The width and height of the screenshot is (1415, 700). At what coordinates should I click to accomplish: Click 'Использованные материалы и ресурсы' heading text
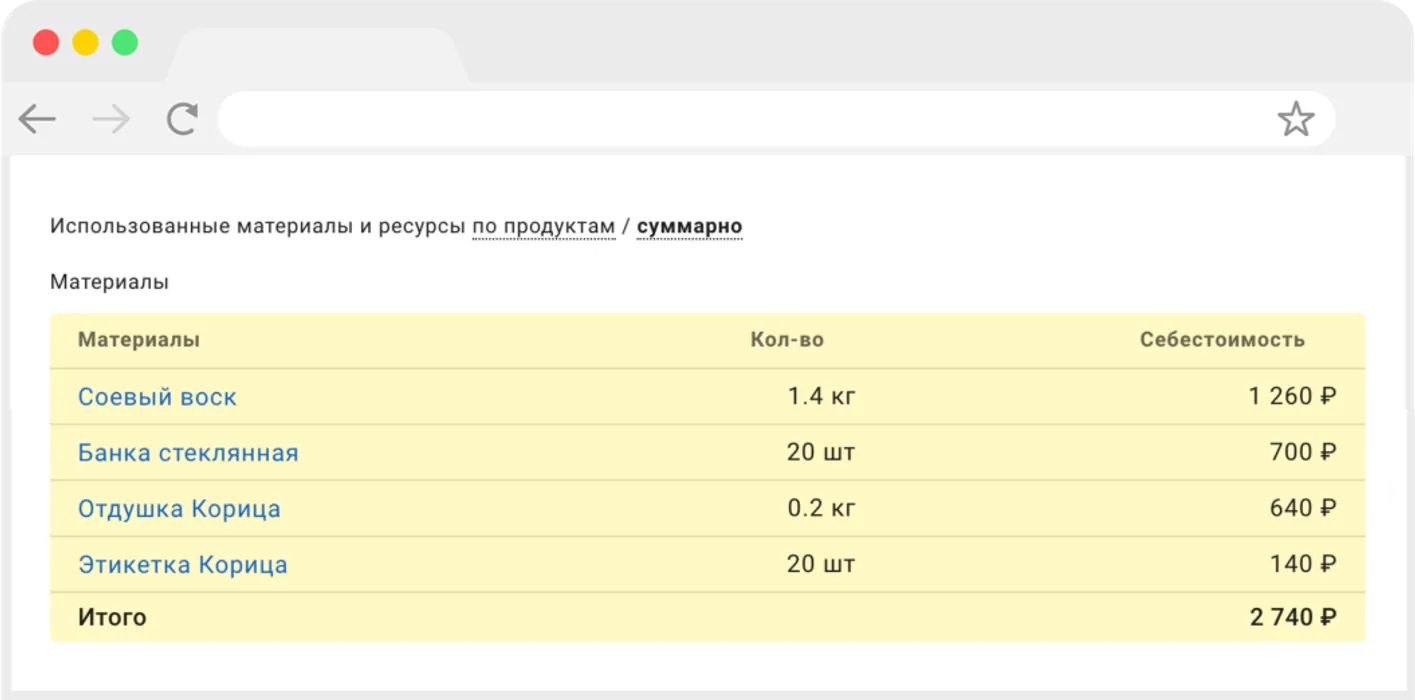pyautogui.click(x=257, y=227)
